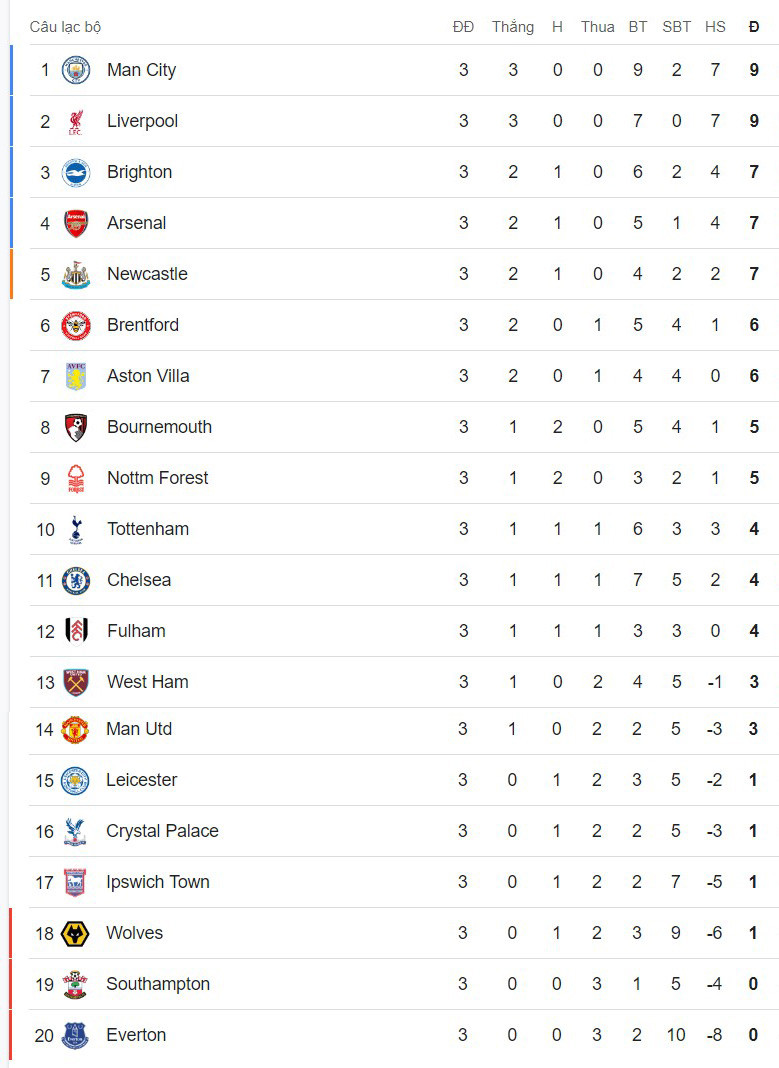Click the Everton club crest
779x1068 pixels.
click(75, 1035)
